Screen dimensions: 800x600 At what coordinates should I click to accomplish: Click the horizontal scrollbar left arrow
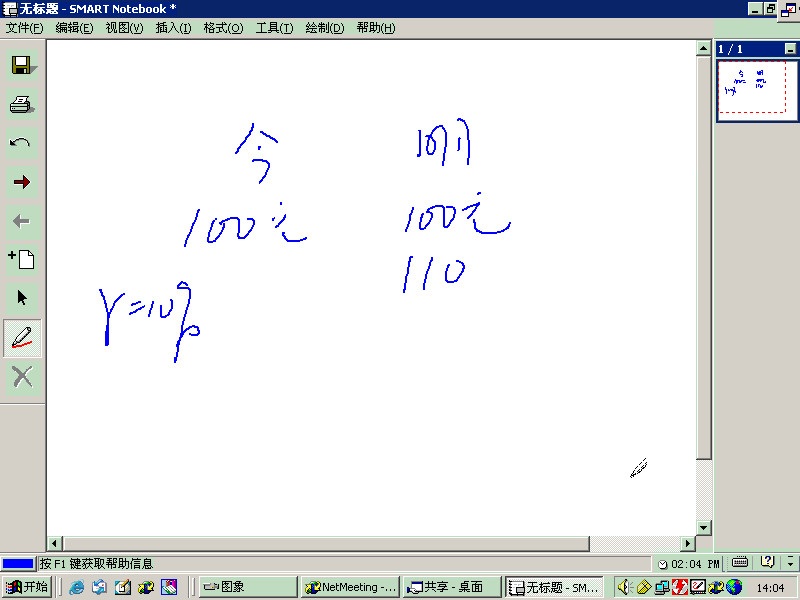tap(55, 543)
